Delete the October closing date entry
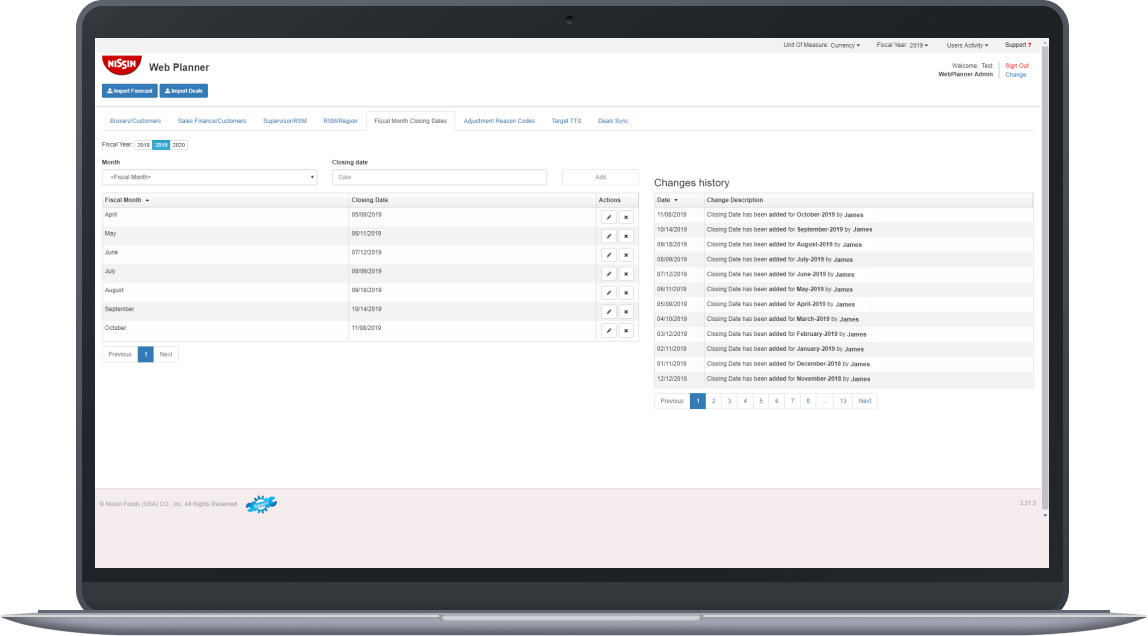Viewport: 1148px width, 636px height. click(x=626, y=330)
